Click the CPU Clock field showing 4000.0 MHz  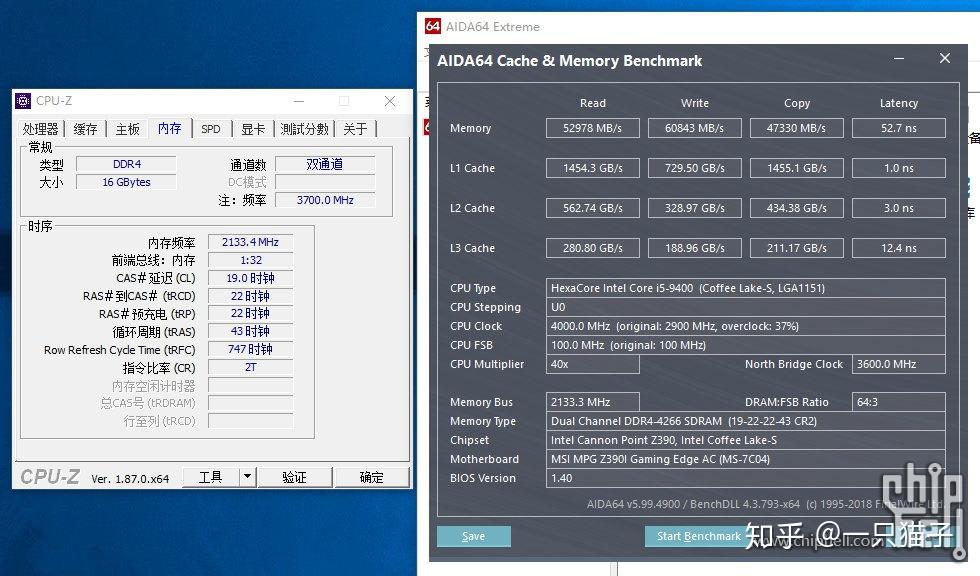point(746,326)
